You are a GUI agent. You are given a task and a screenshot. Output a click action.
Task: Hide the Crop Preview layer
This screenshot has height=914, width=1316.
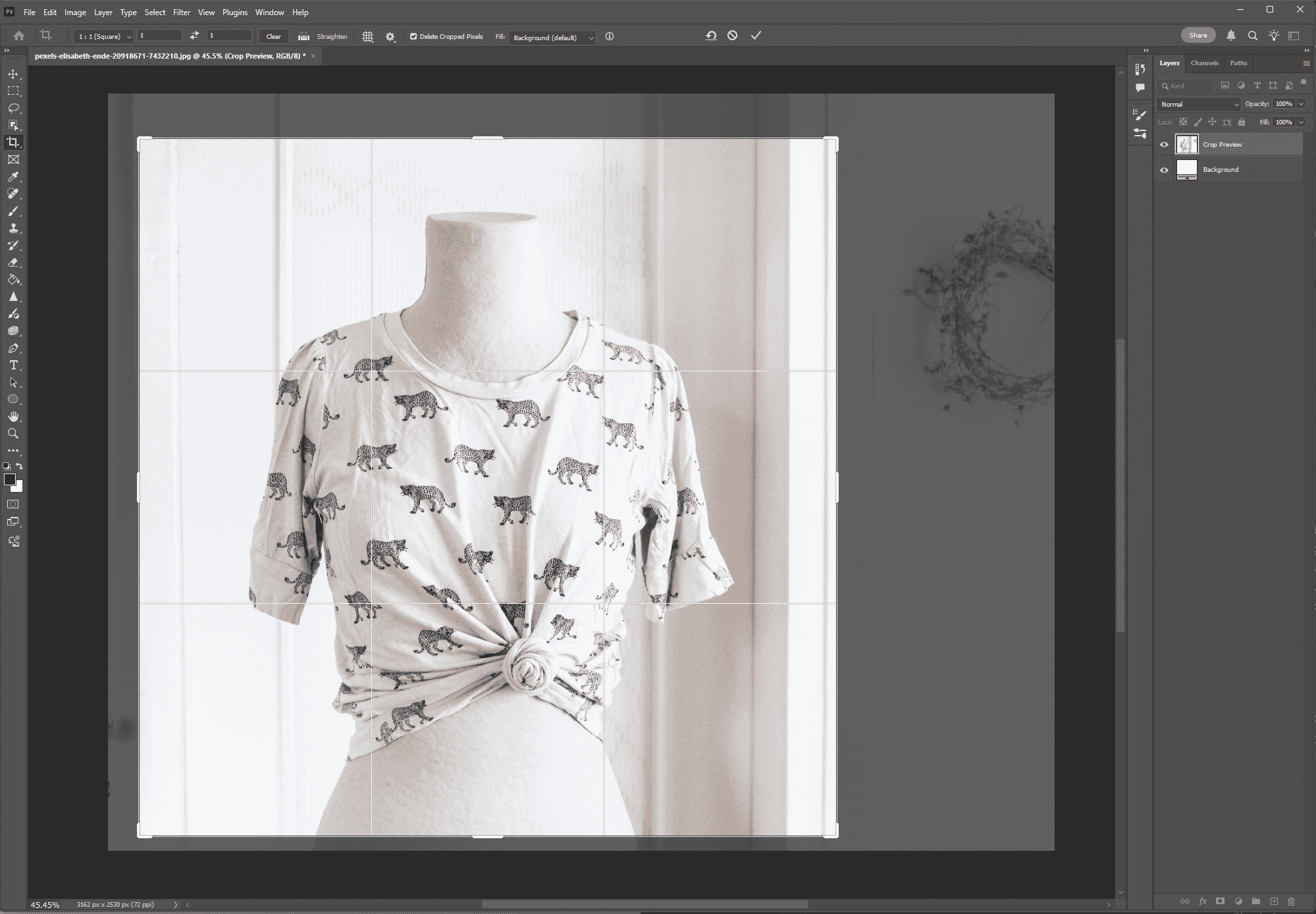click(1164, 145)
